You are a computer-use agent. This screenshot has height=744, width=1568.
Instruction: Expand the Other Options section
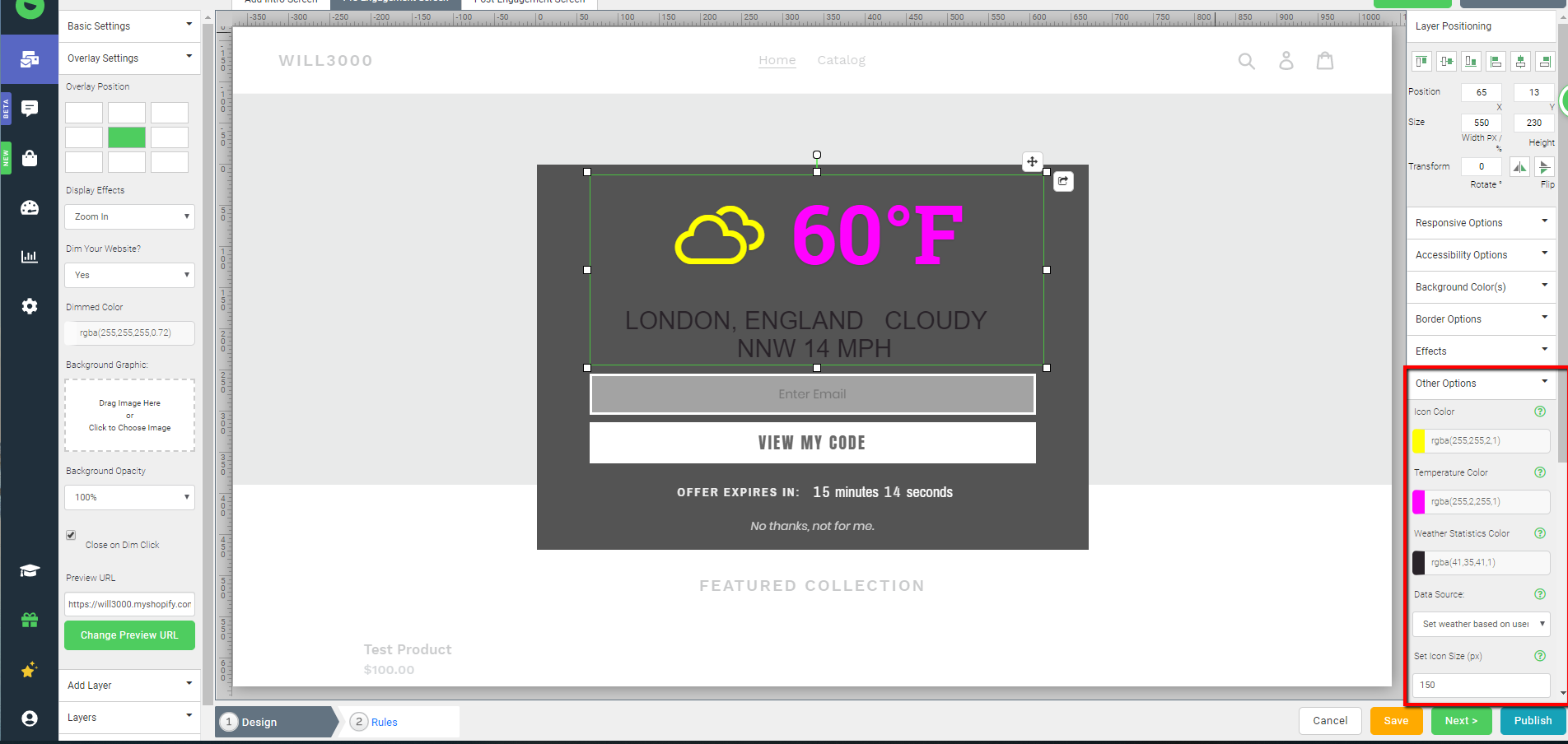(x=1480, y=383)
